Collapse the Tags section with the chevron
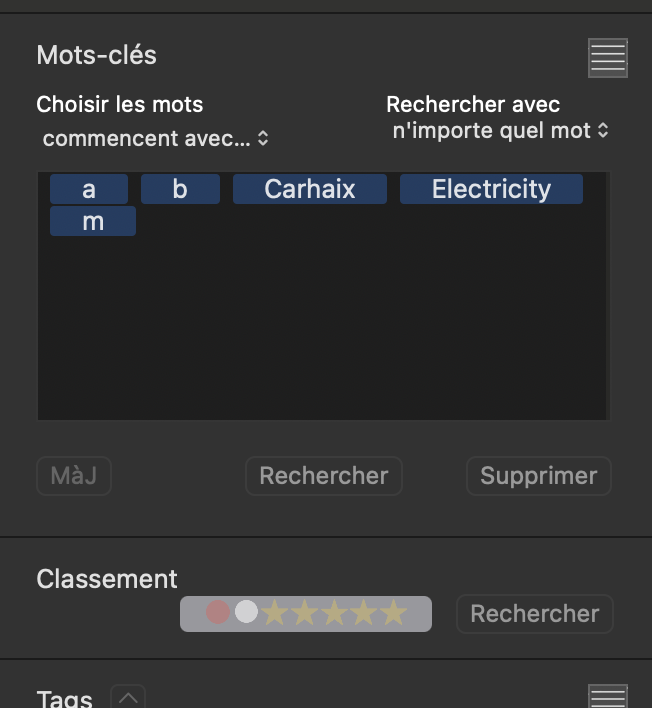Viewport: 652px width, 708px height. [128, 697]
